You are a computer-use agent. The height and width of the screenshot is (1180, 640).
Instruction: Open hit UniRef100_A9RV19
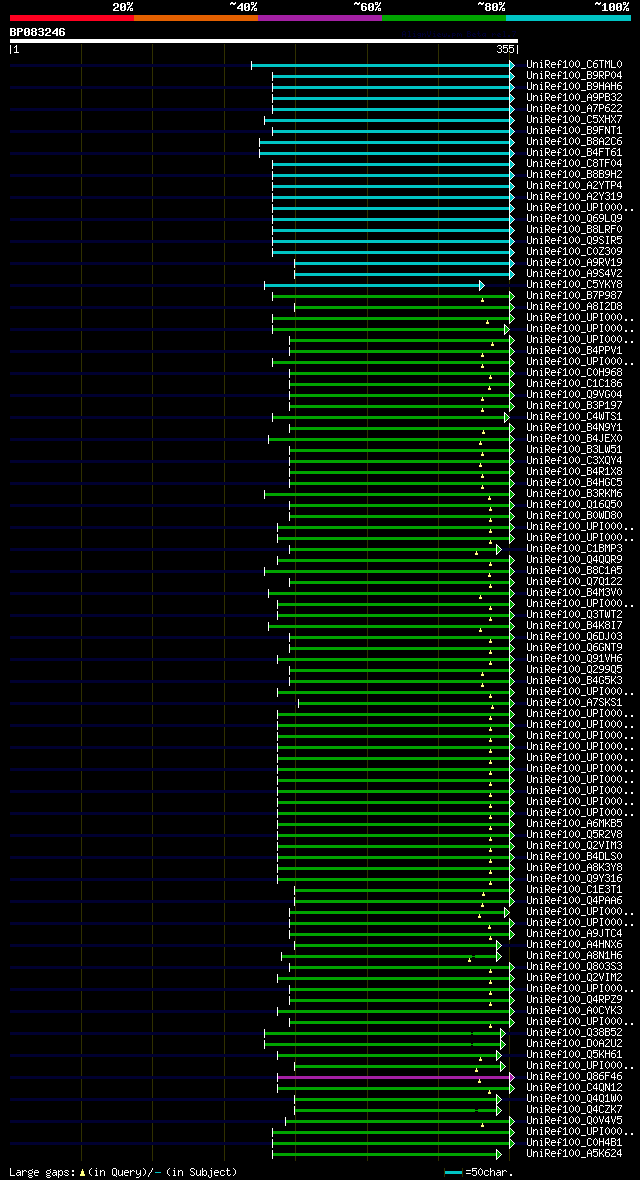(x=574, y=263)
